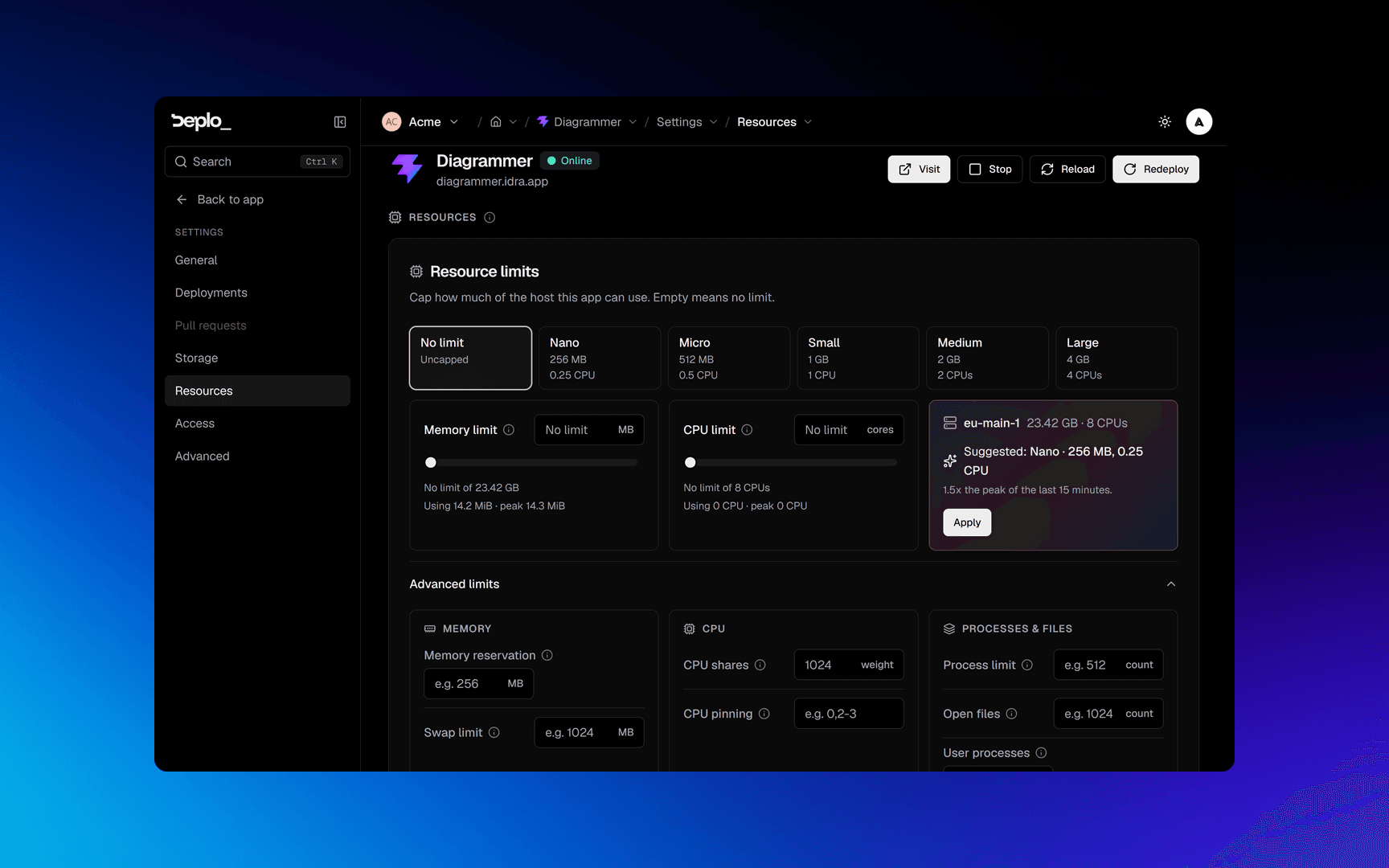Open Storage settings page

tap(257, 358)
